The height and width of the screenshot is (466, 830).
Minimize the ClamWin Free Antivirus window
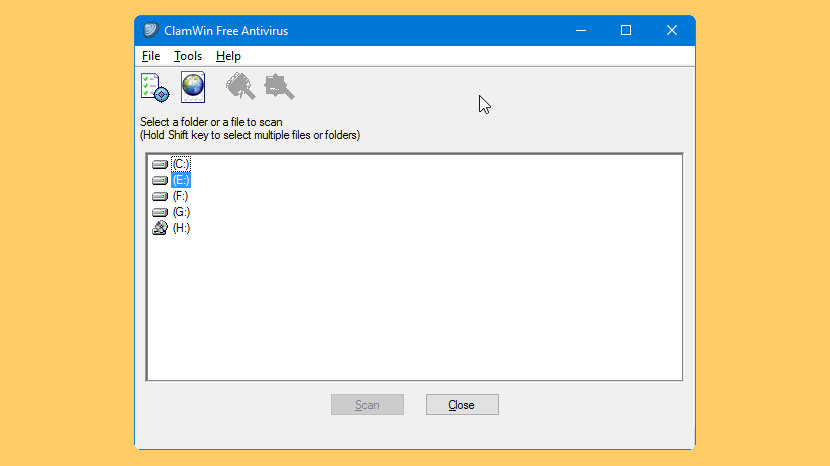[x=580, y=30]
